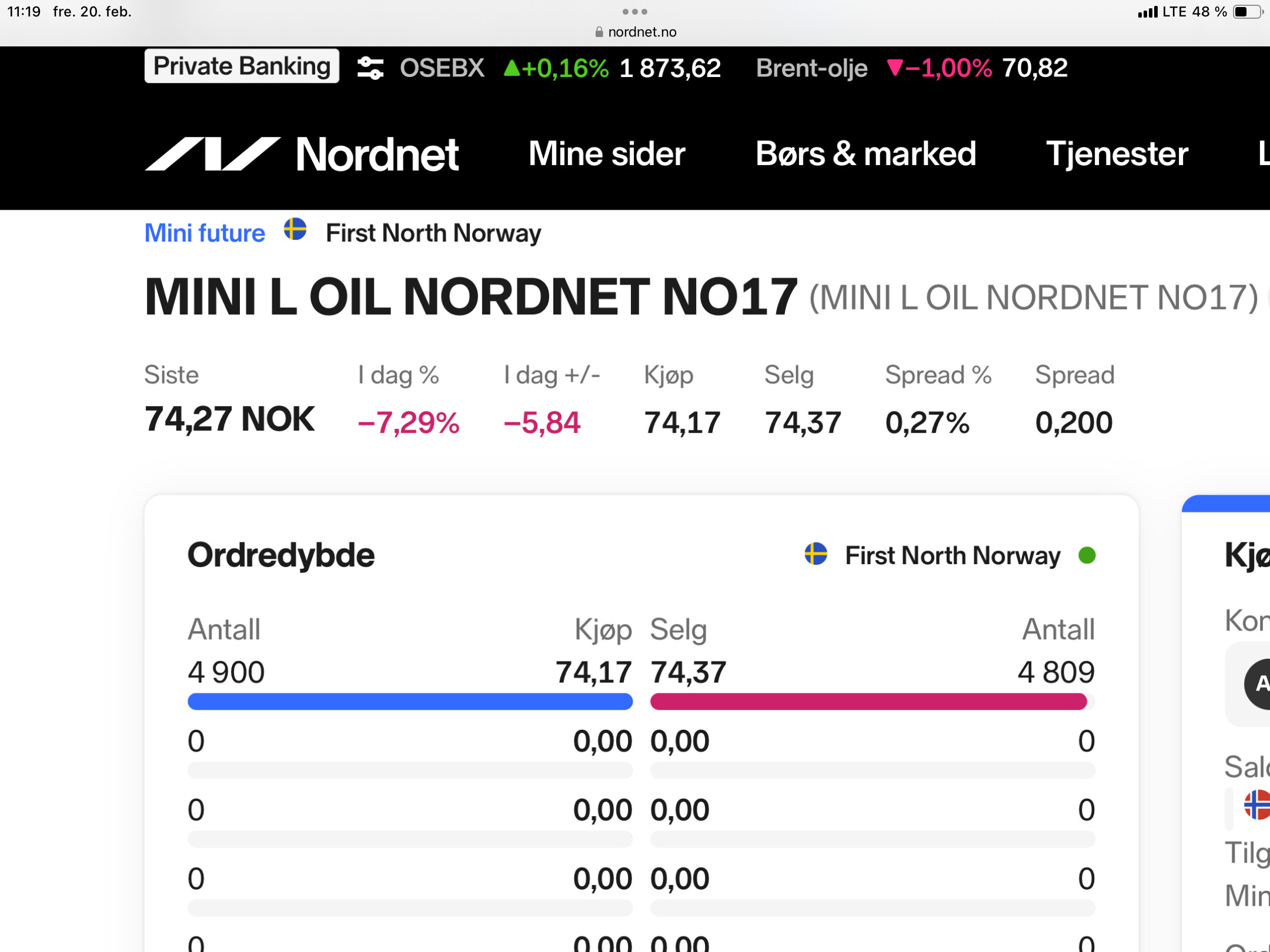Select the OSEBX index ticker
This screenshot has height=952, width=1270.
click(x=442, y=68)
